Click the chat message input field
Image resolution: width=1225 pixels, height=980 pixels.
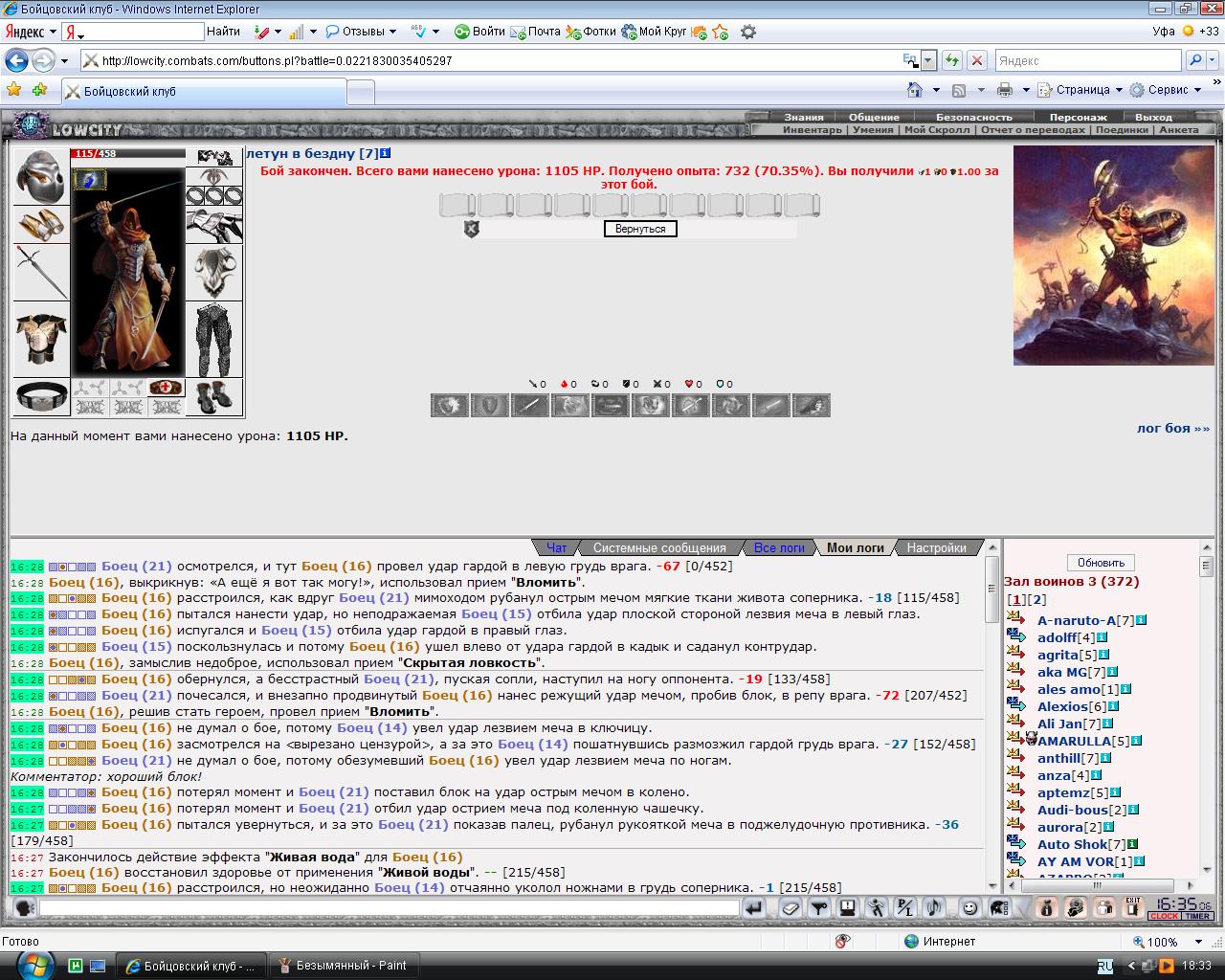(390, 907)
